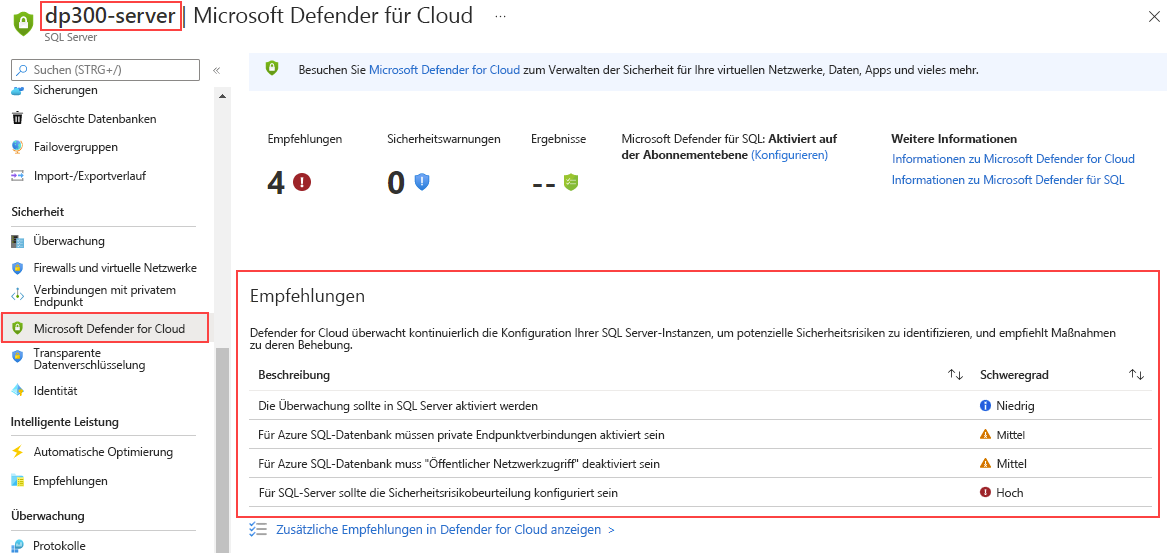Focus the Suchen (STRG+/) search box
Viewport: 1167px width, 553px height.
tap(106, 70)
